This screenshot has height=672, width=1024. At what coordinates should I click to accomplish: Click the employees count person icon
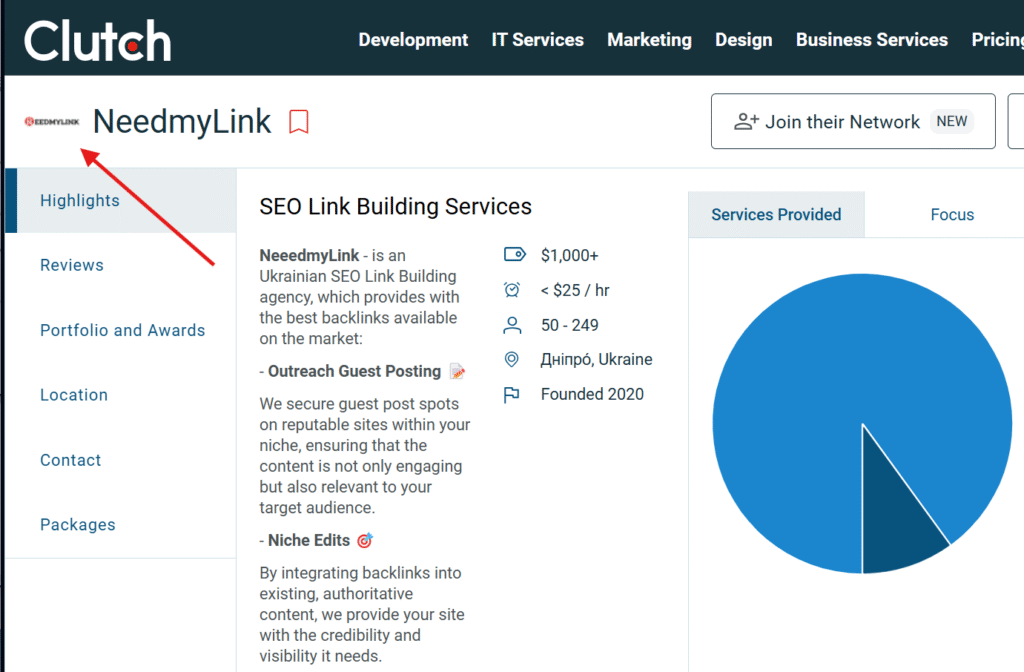(x=513, y=325)
